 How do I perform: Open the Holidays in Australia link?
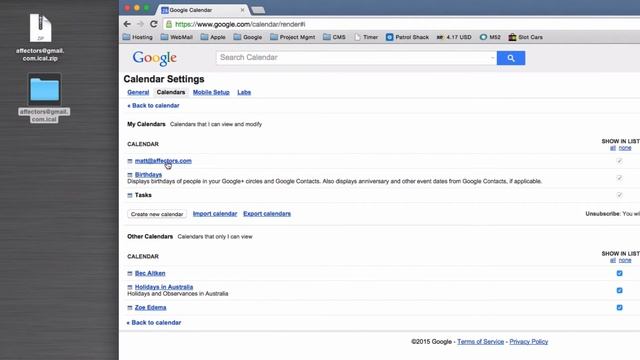coord(164,287)
